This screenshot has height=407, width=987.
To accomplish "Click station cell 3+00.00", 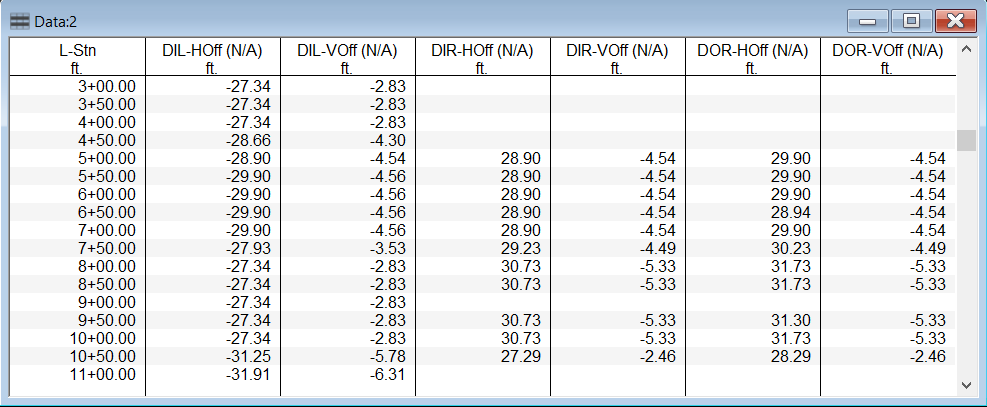I will tap(106, 86).
